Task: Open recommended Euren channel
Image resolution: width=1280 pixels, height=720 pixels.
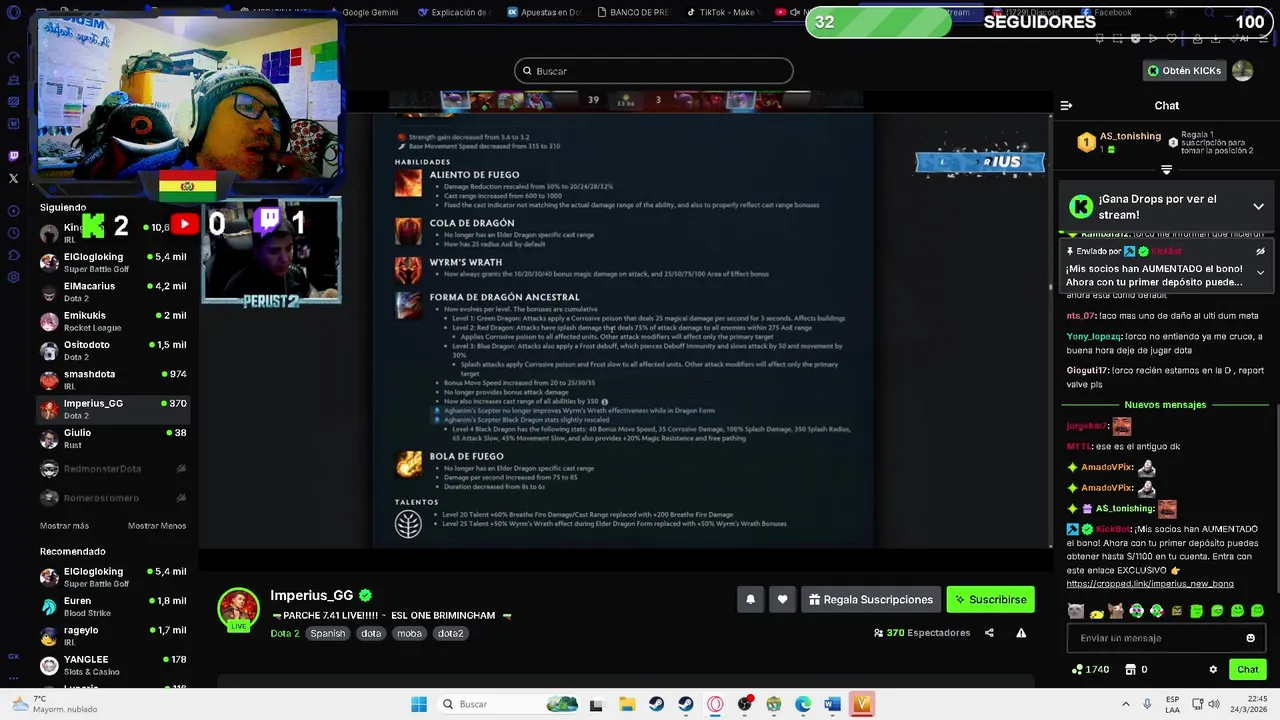Action: click(x=113, y=606)
